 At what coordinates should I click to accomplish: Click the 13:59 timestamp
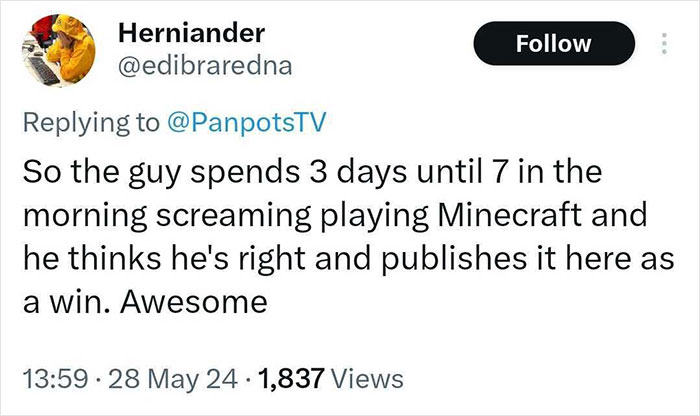55,379
